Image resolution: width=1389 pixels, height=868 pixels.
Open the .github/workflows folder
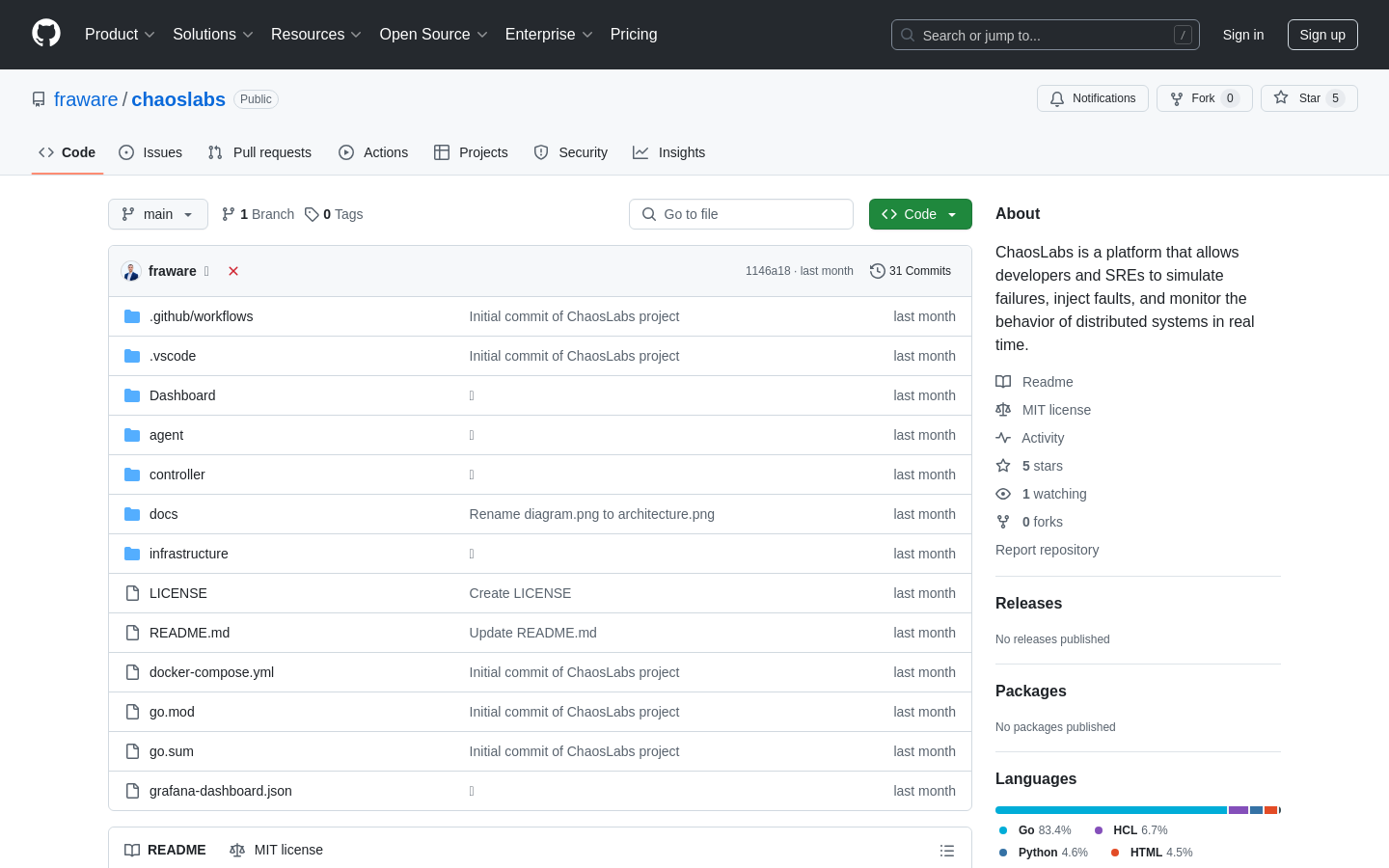pos(201,316)
